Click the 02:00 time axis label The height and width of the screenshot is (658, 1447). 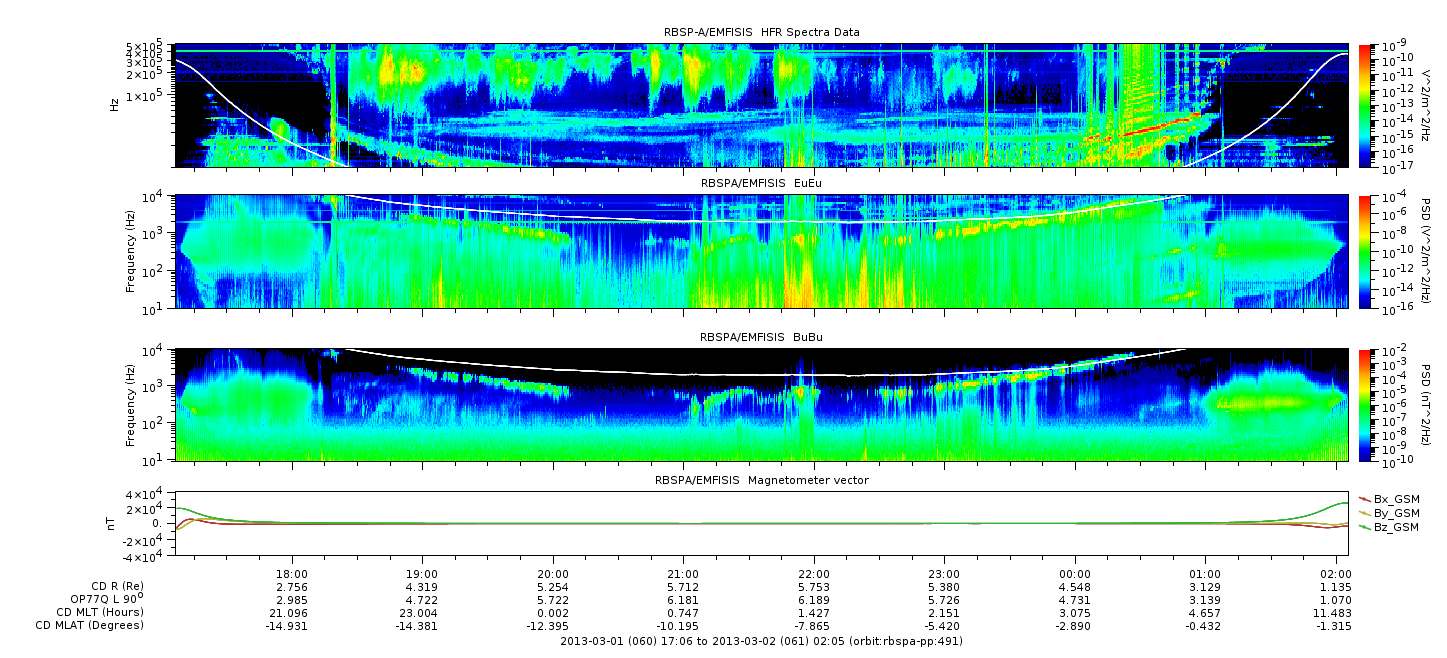tap(1335, 575)
